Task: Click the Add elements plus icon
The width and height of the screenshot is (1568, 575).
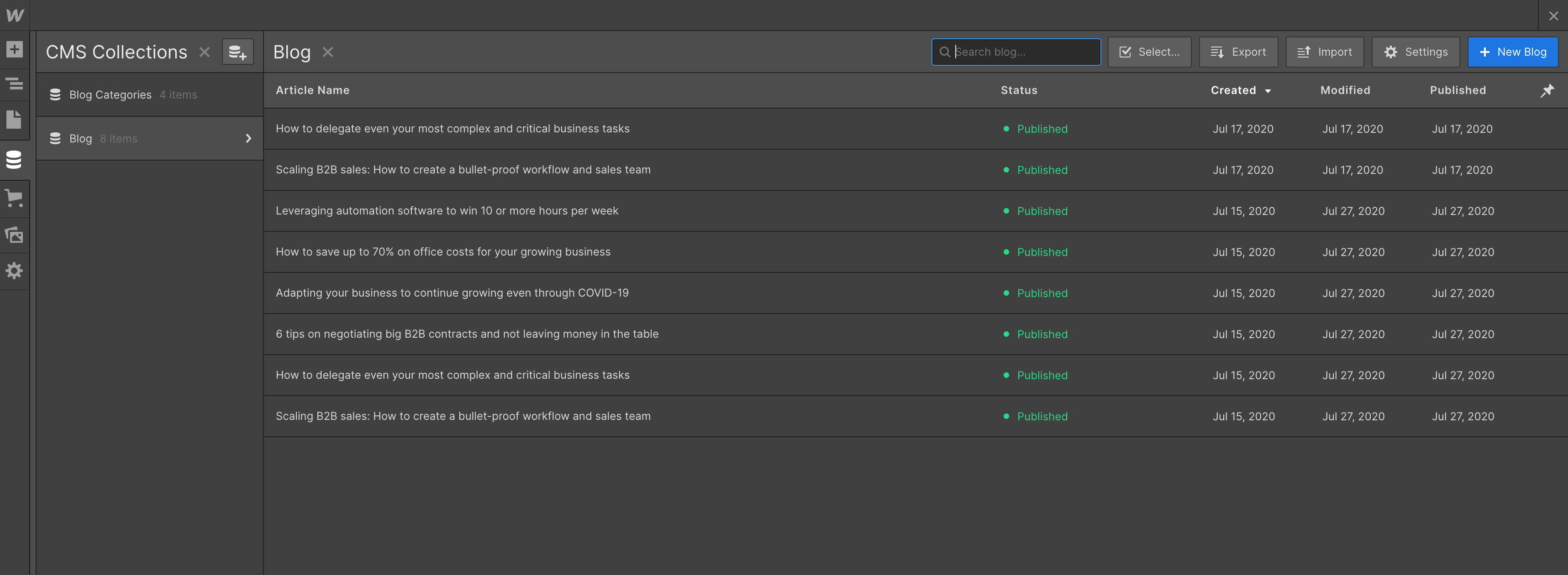Action: pyautogui.click(x=15, y=49)
